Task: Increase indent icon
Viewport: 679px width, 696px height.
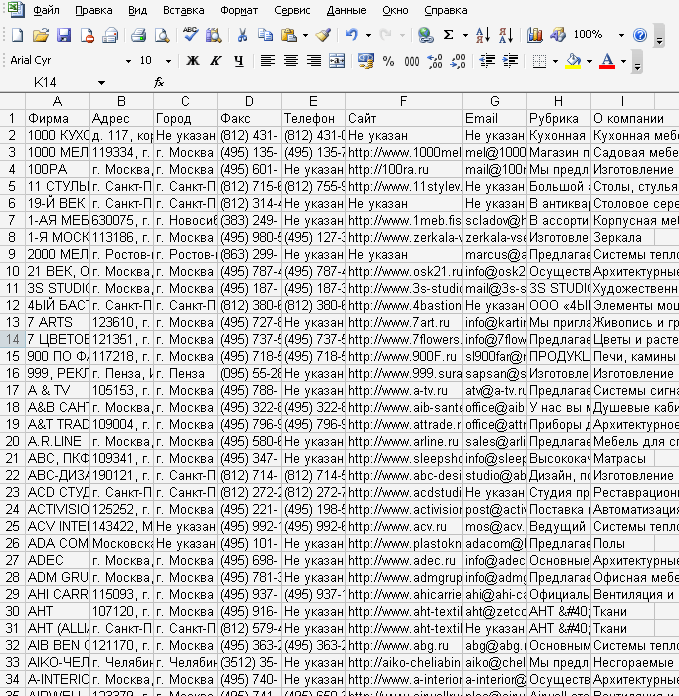Action: click(510, 61)
